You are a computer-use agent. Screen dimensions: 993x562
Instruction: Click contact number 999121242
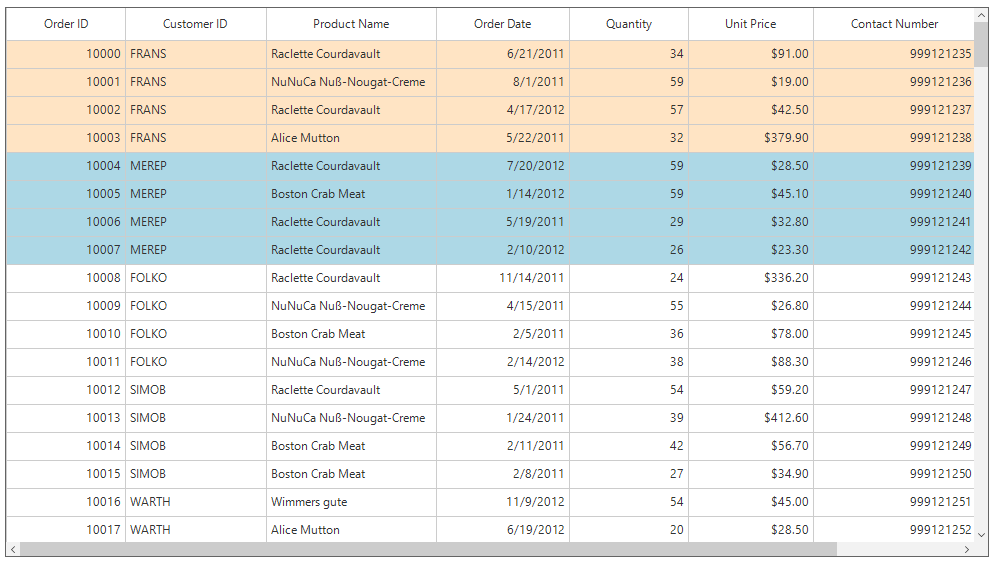(894, 250)
